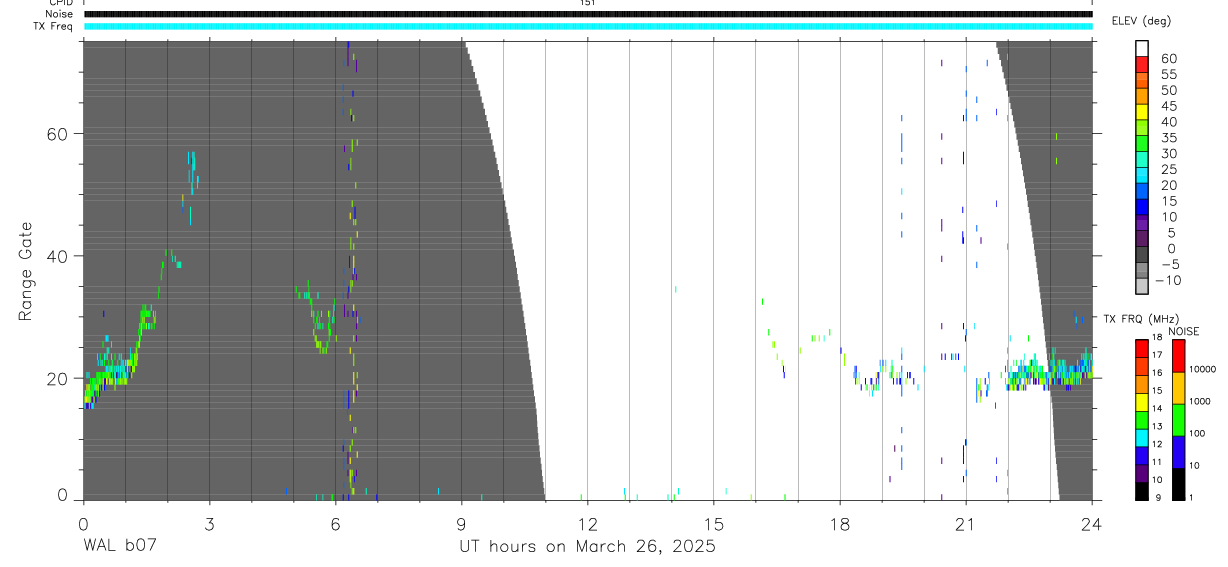Image resolution: width=1228 pixels, height=567 pixels.
Task: Click x-axis tick label '9'
Action: pyautogui.click(x=461, y=523)
